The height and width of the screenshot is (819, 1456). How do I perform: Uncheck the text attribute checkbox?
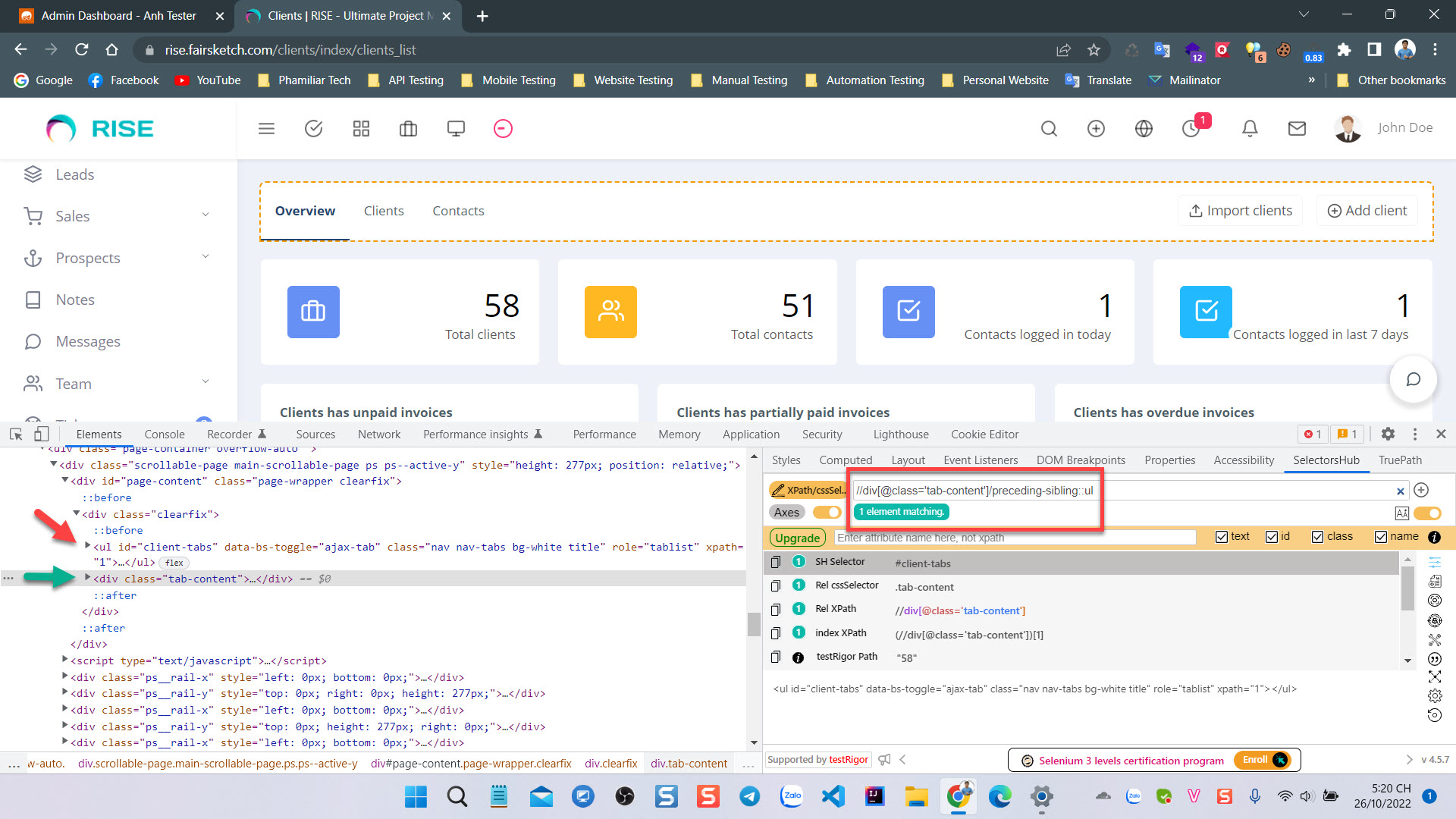(x=1221, y=537)
